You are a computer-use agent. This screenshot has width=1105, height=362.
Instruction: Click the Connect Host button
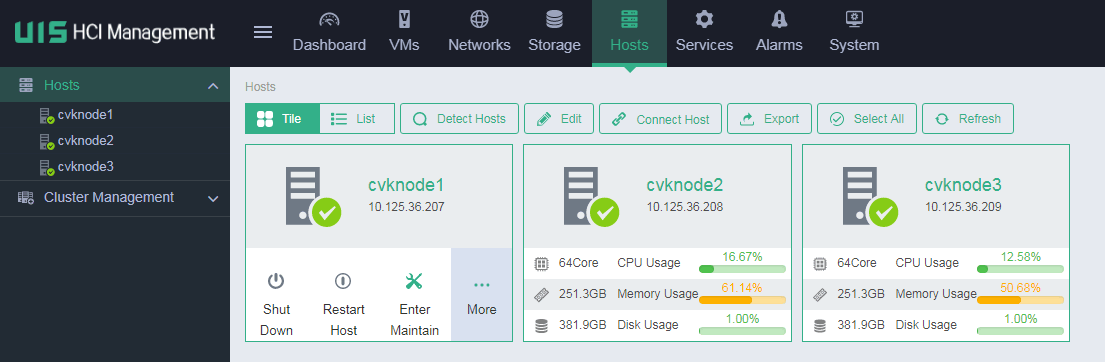click(x=660, y=118)
